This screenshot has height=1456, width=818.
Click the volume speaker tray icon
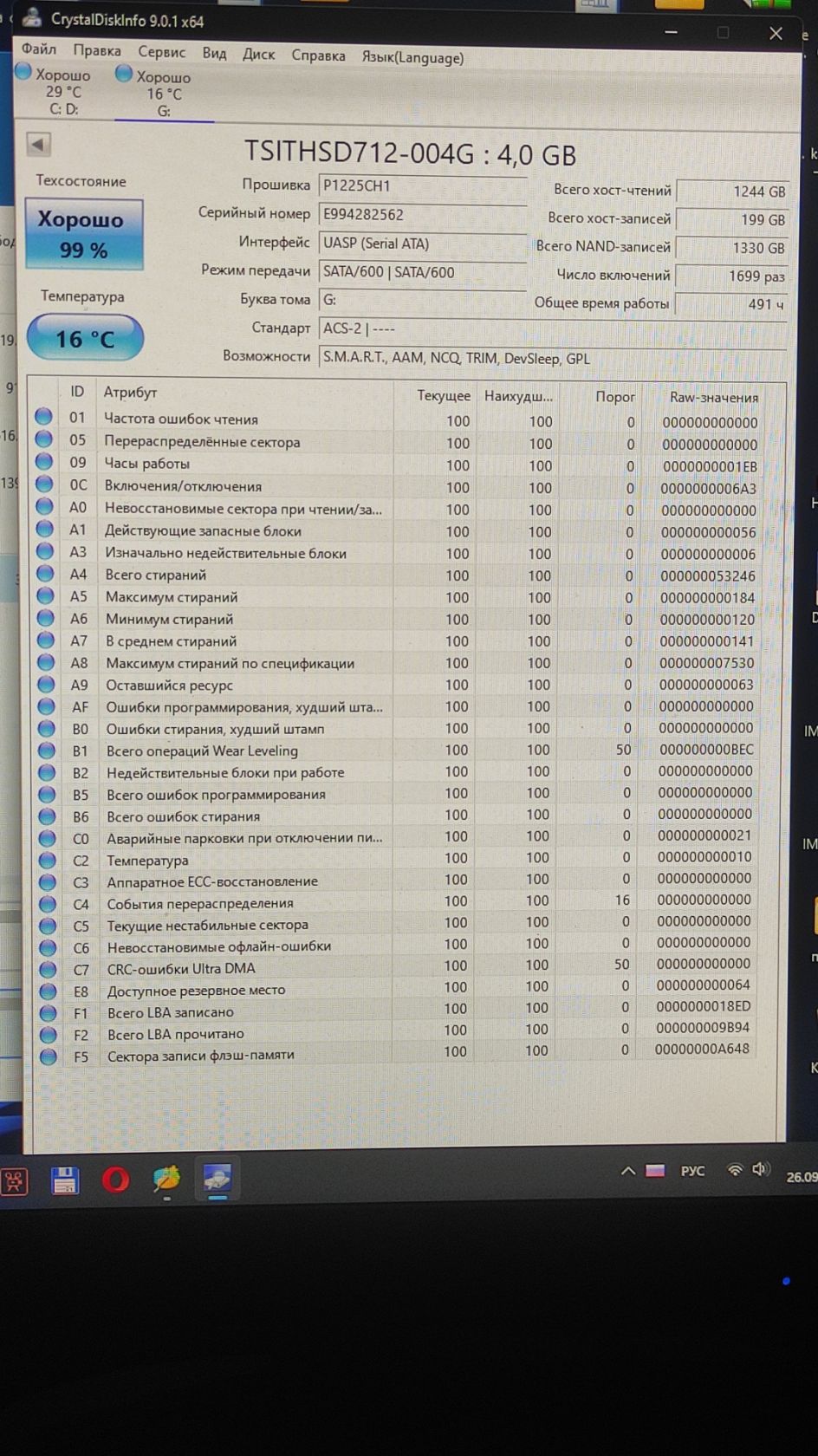tap(761, 1169)
